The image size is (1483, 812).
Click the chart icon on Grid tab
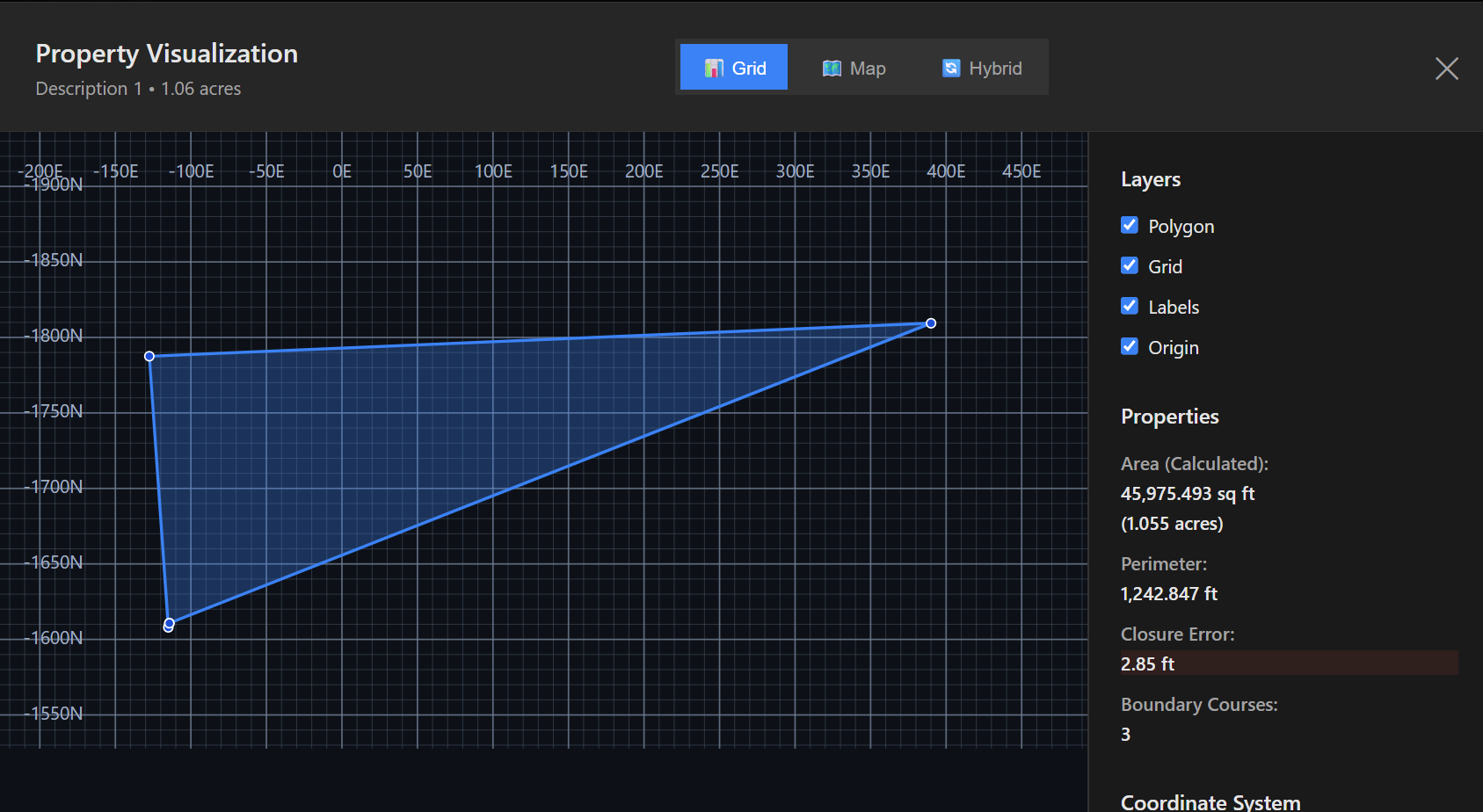coord(714,69)
